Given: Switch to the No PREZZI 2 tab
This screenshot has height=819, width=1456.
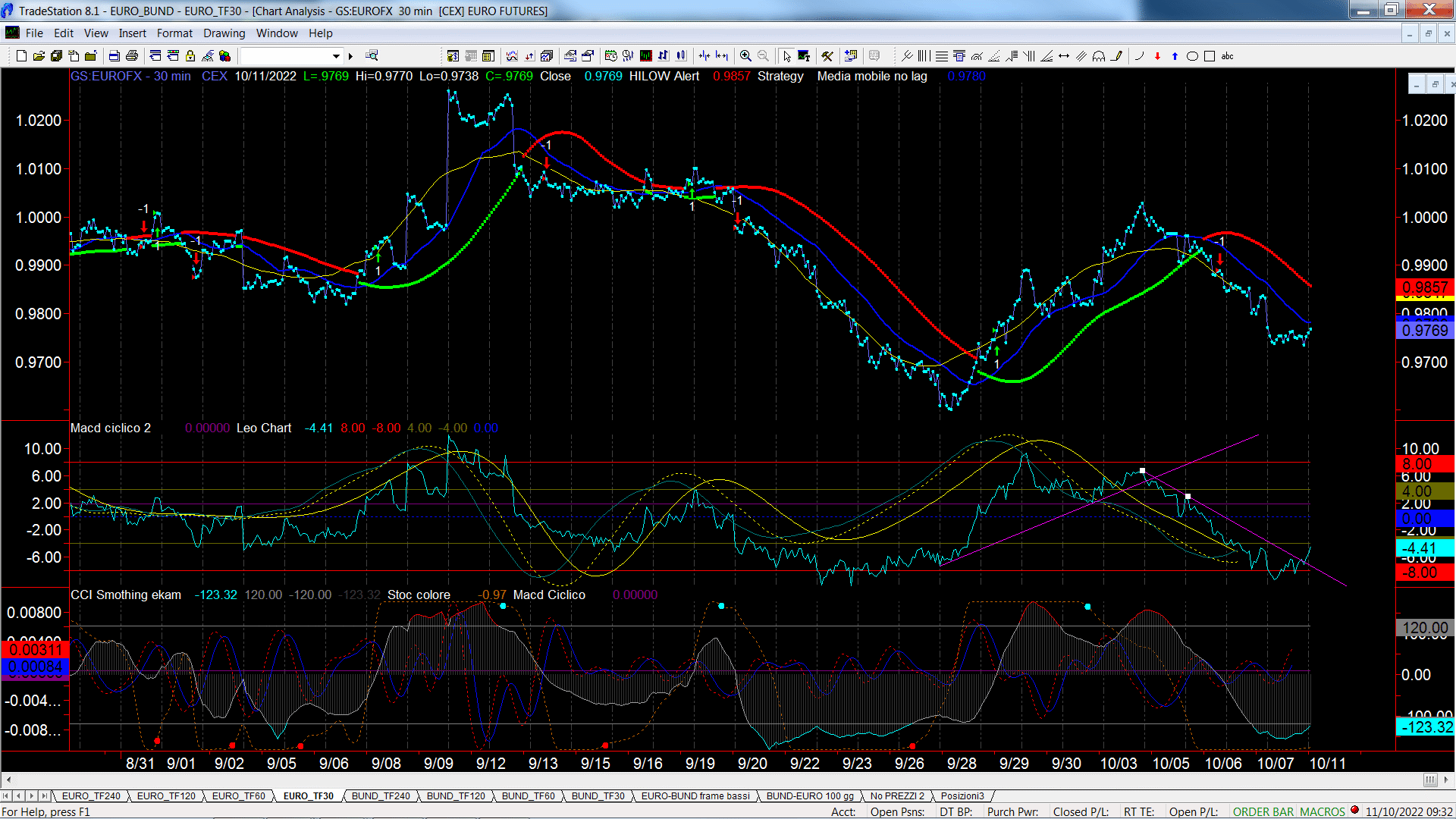Looking at the screenshot, I should (x=897, y=795).
